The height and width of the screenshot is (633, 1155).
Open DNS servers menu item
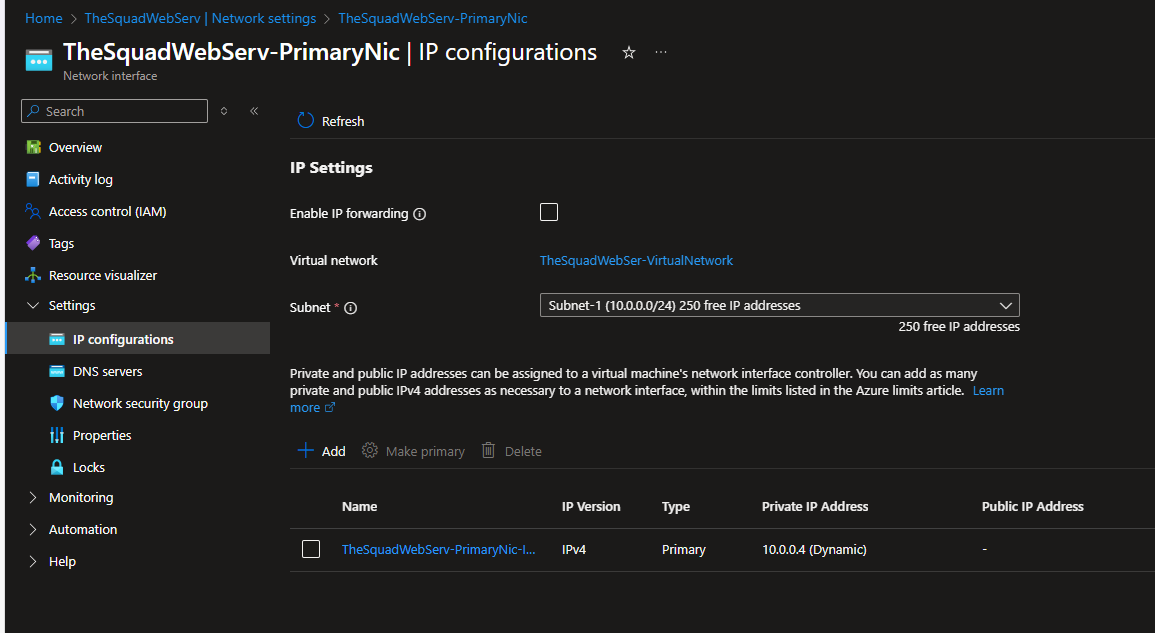(108, 371)
